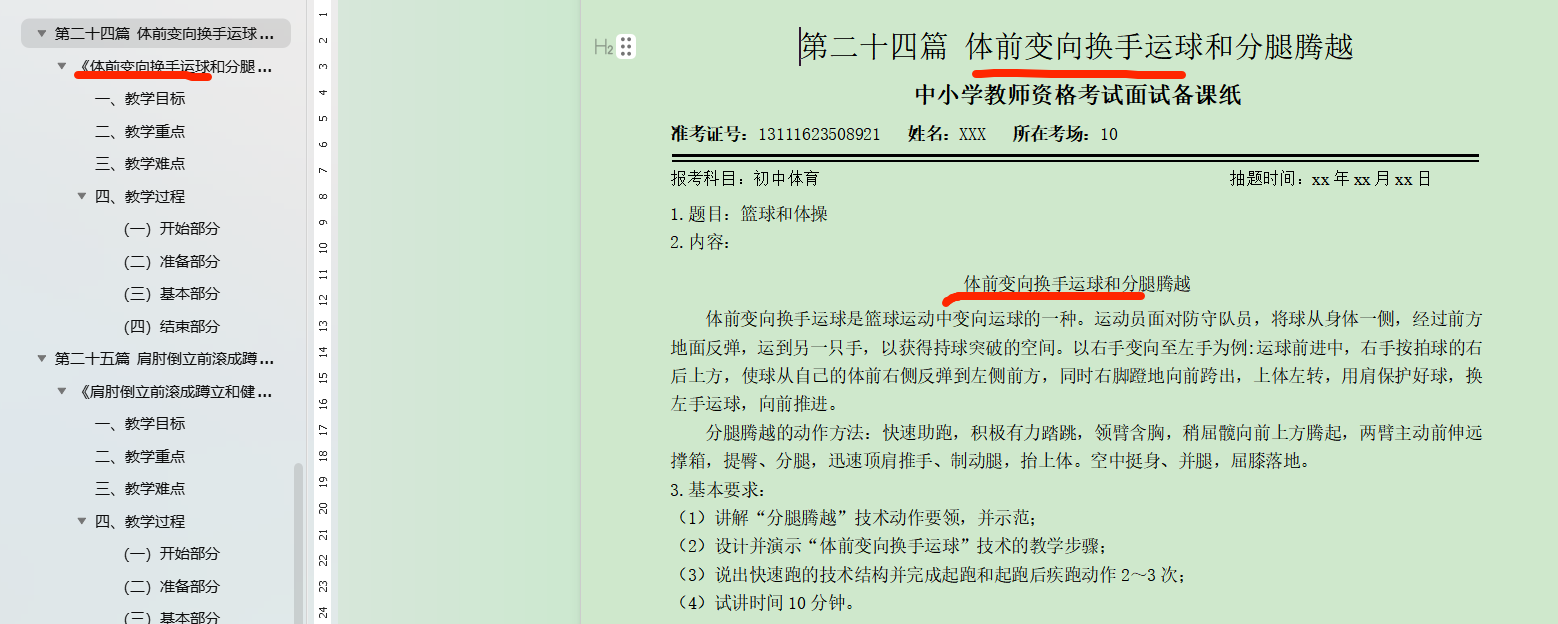1558x624 pixels.
Task: Go to (四) 结束部分 in the outline
Action: 171,326
